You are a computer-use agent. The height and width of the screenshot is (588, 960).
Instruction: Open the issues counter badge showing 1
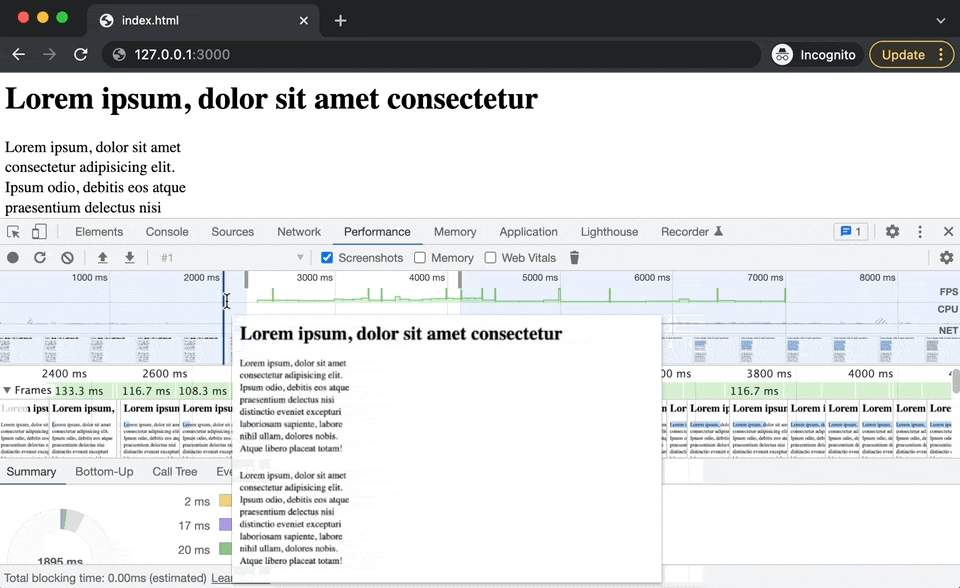pos(851,232)
